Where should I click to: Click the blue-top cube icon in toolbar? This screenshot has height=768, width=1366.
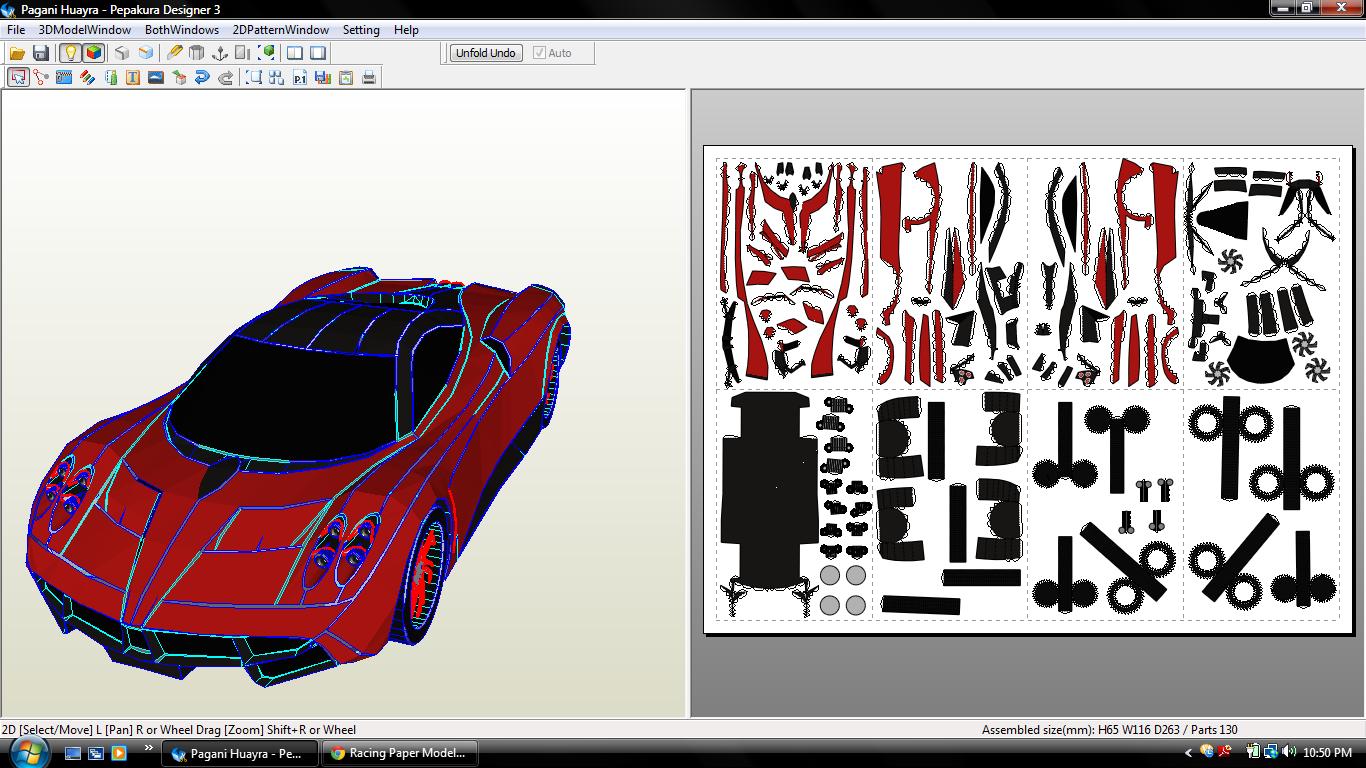146,53
